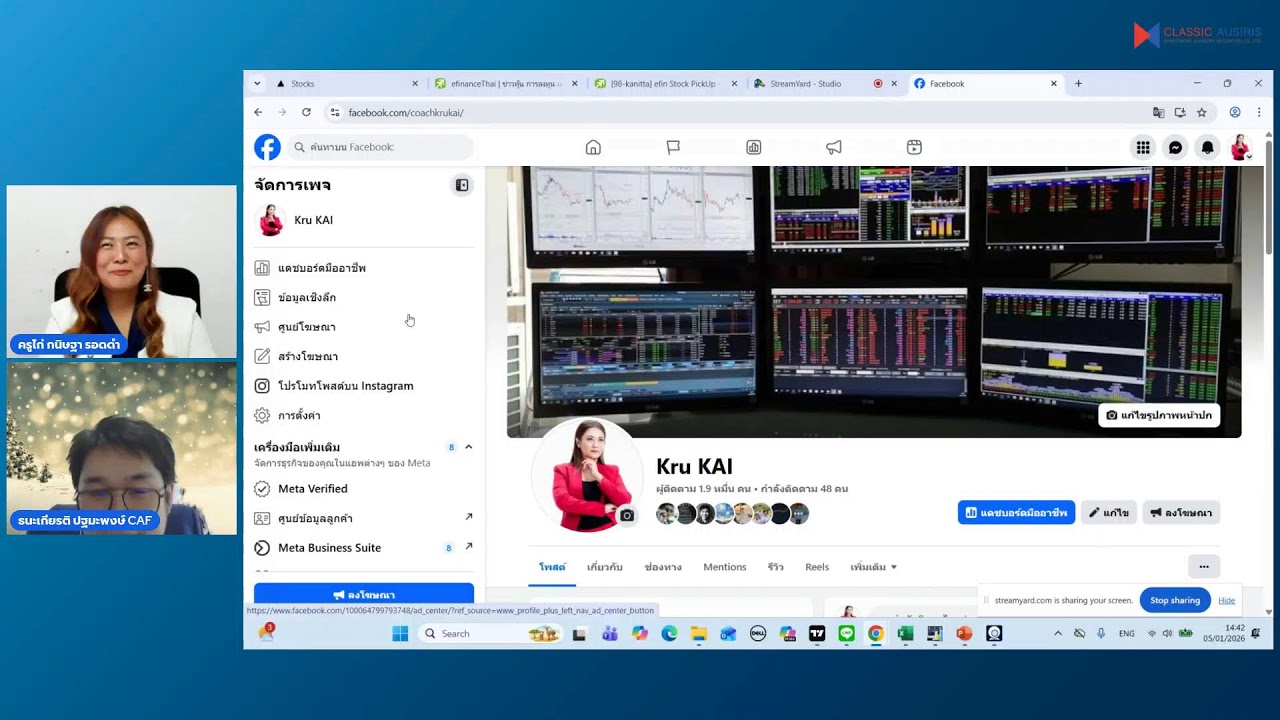
Task: Select the โพสต์ tab
Action: (552, 567)
